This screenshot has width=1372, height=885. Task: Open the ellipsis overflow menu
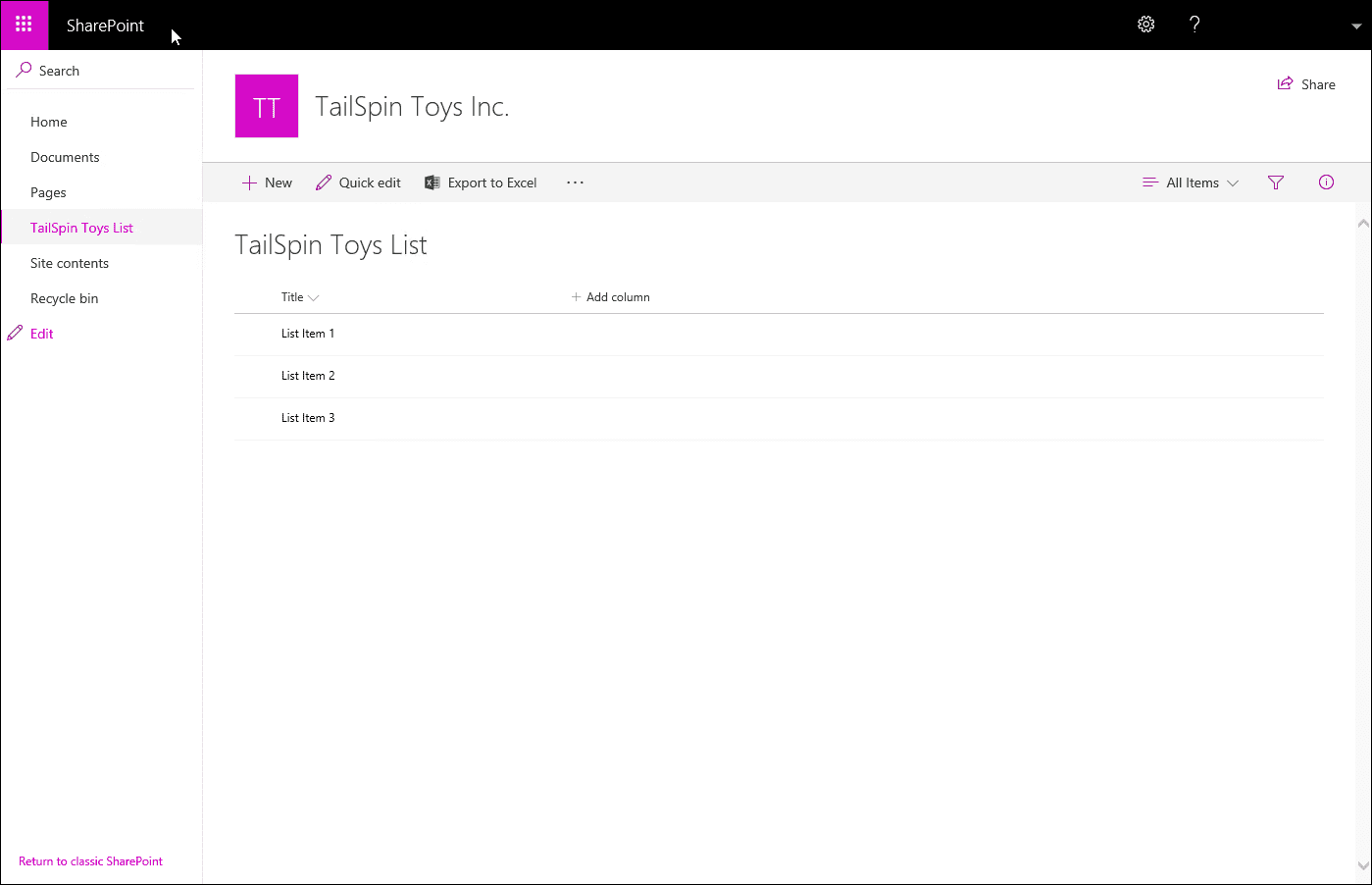coord(575,182)
